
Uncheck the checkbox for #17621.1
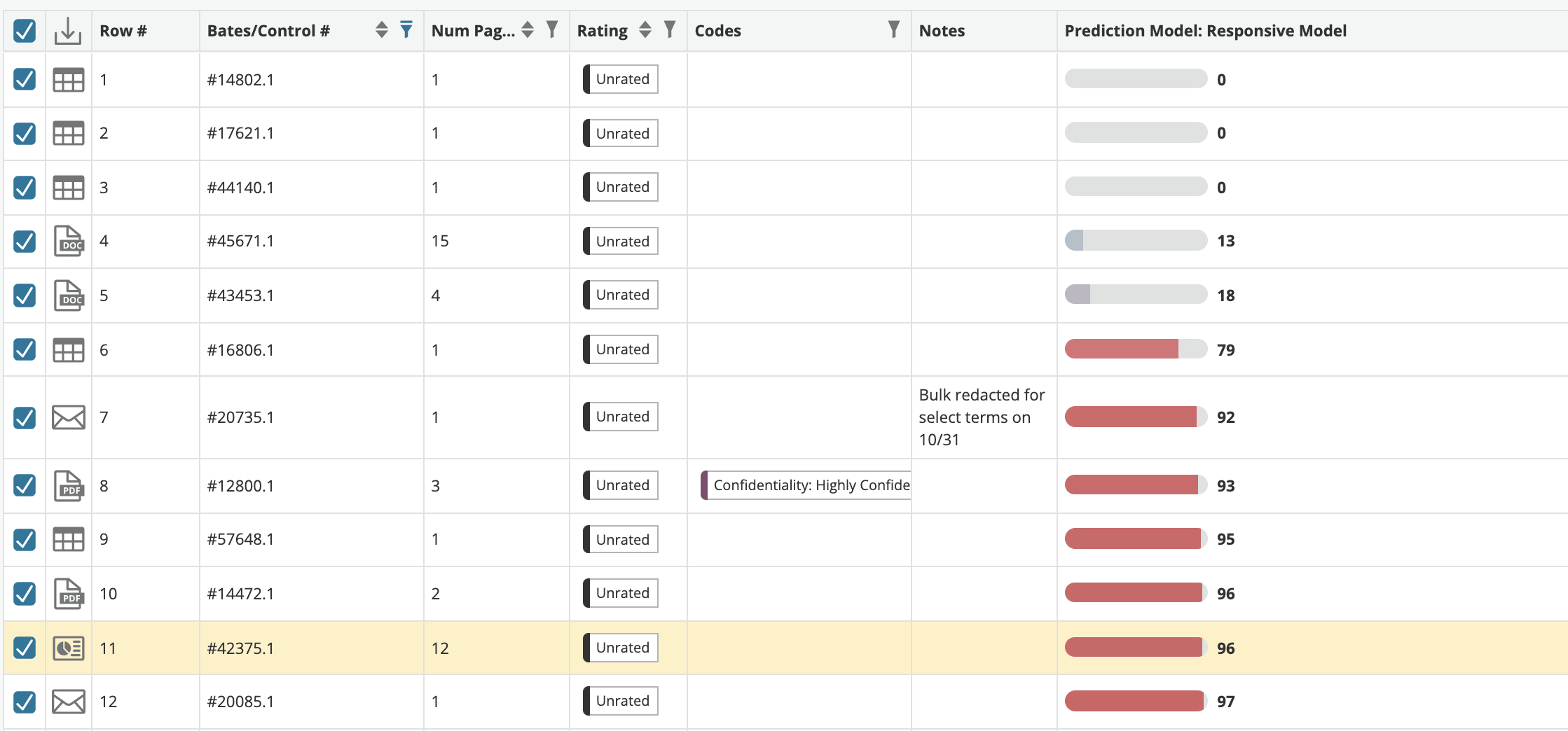coord(25,133)
